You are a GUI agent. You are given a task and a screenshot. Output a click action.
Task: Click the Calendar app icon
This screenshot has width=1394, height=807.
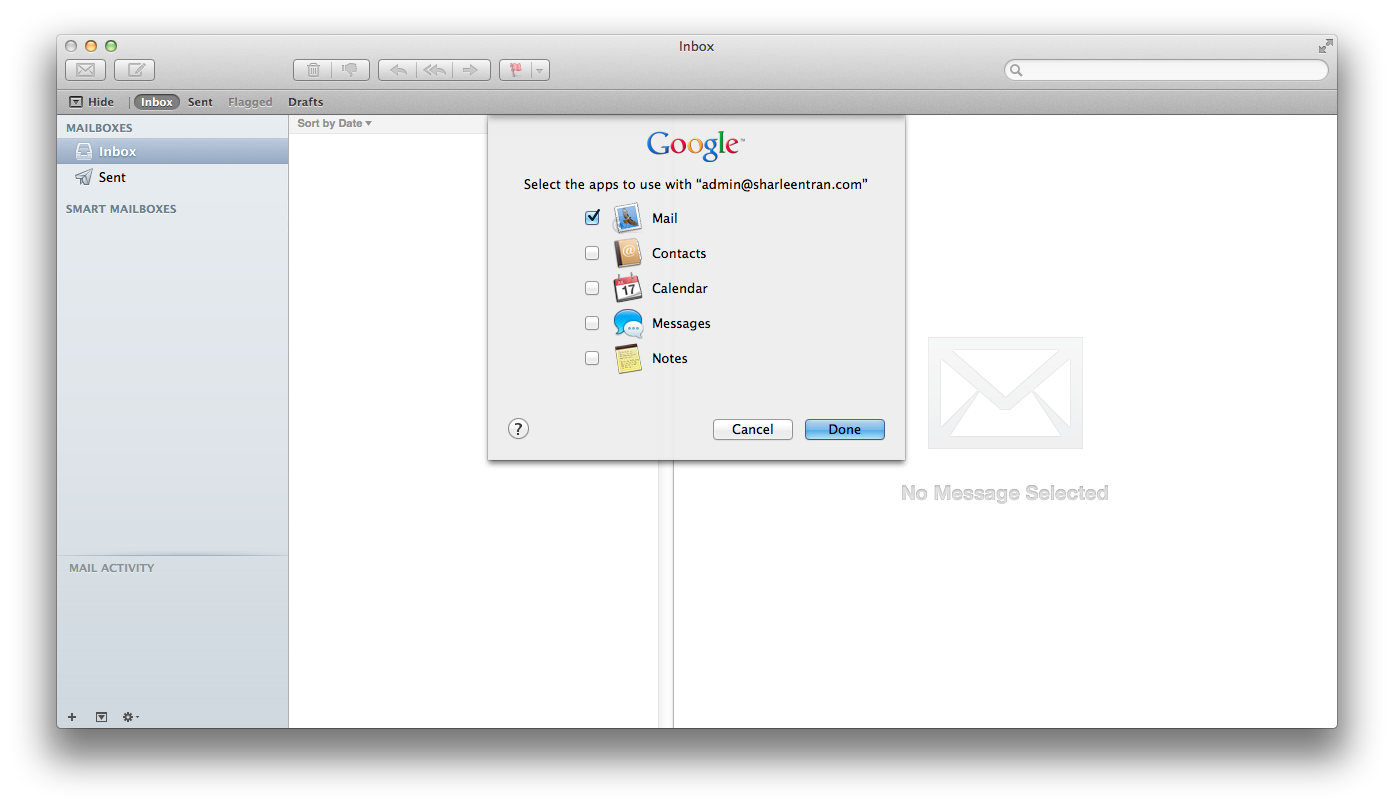628,288
